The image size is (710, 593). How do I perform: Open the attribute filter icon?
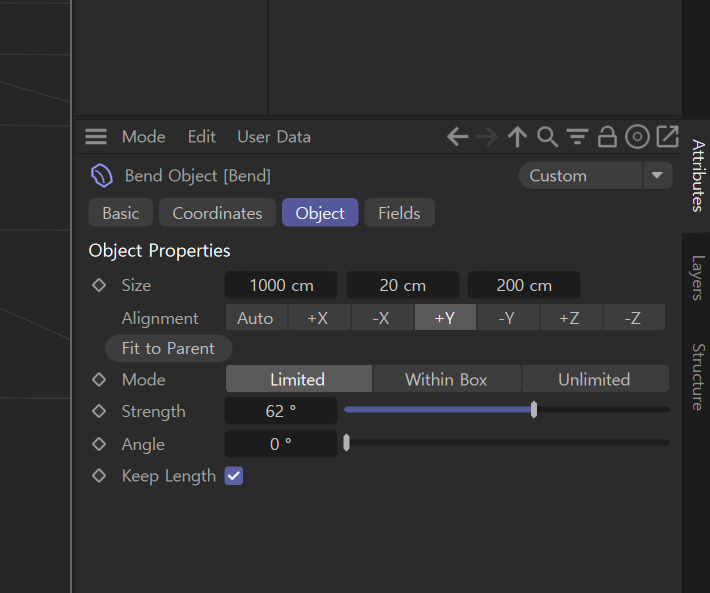click(577, 137)
